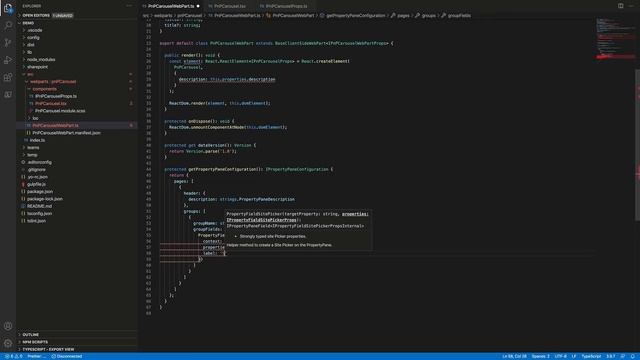Open the Source Control view icon
Image resolution: width=640 pixels, height=360 pixels.
(8, 42)
